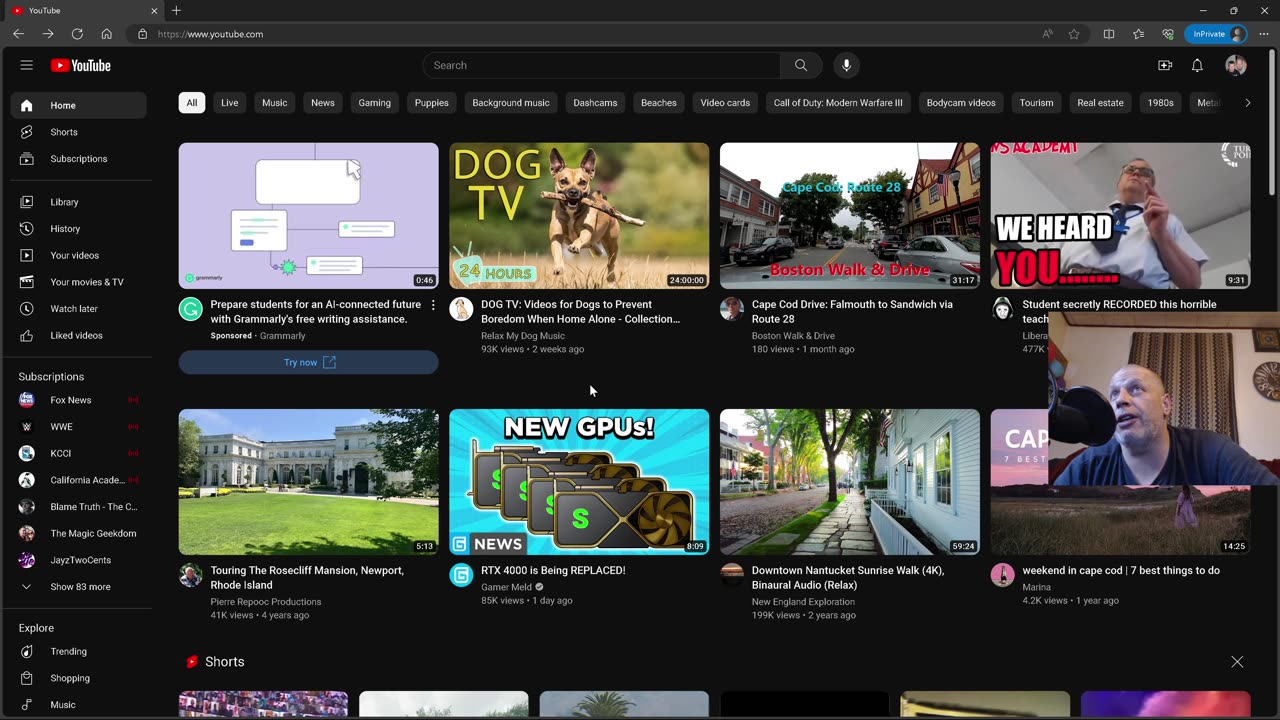This screenshot has height=720, width=1280.
Task: Show more category chips with right arrow
Action: point(1247,103)
